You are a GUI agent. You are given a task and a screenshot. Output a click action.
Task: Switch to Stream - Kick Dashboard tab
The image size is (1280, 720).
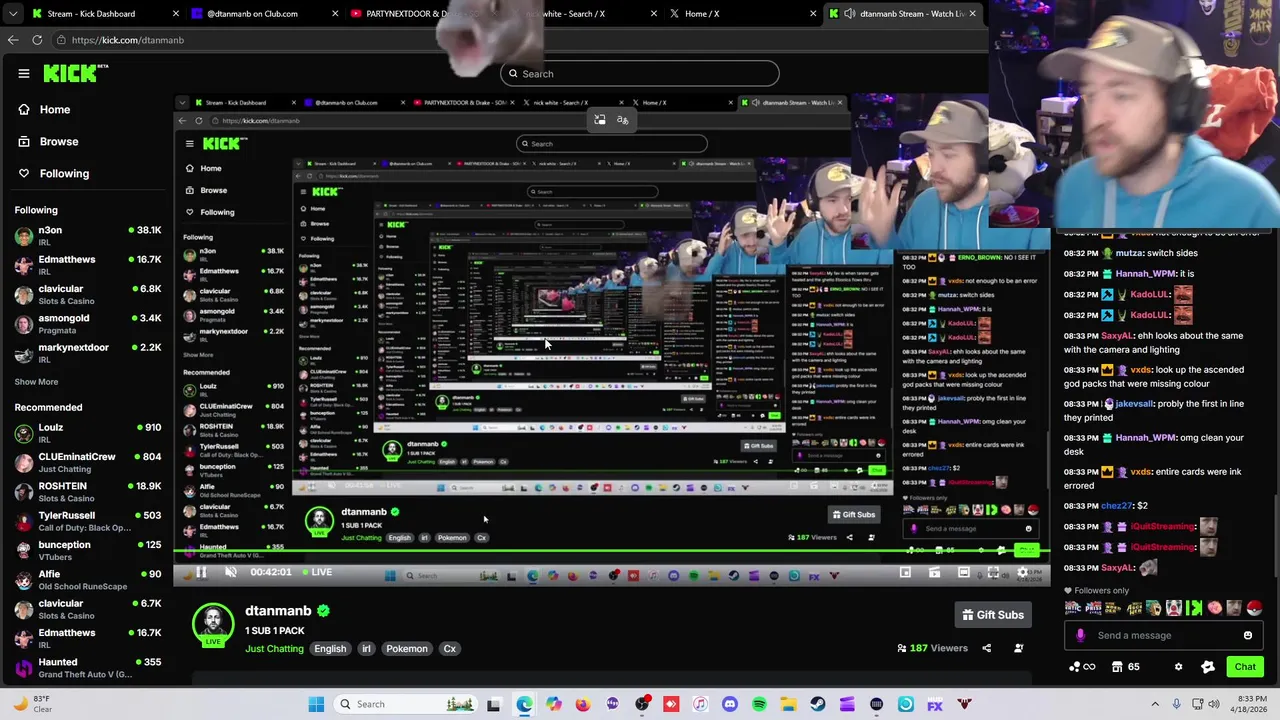coord(105,14)
